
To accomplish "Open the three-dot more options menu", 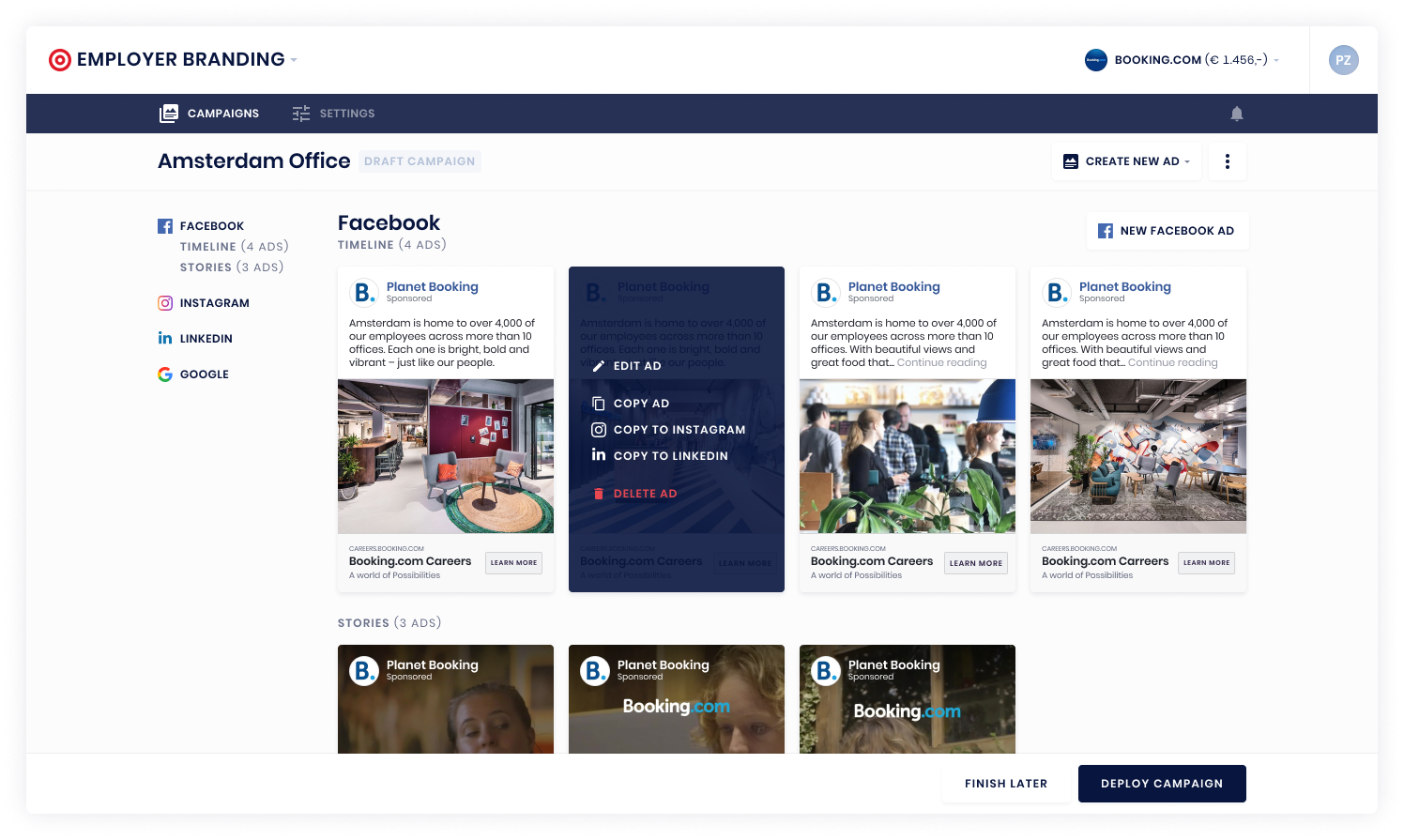I will pyautogui.click(x=1228, y=161).
